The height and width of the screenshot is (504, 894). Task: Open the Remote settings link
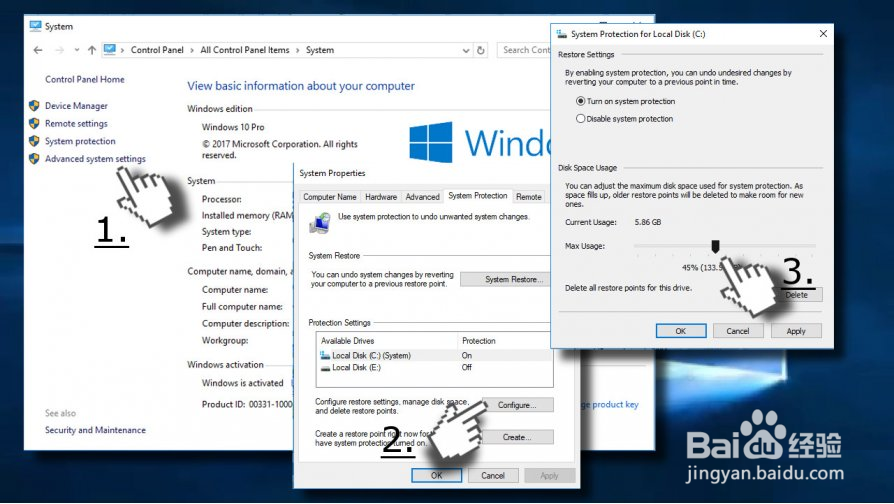coord(76,124)
